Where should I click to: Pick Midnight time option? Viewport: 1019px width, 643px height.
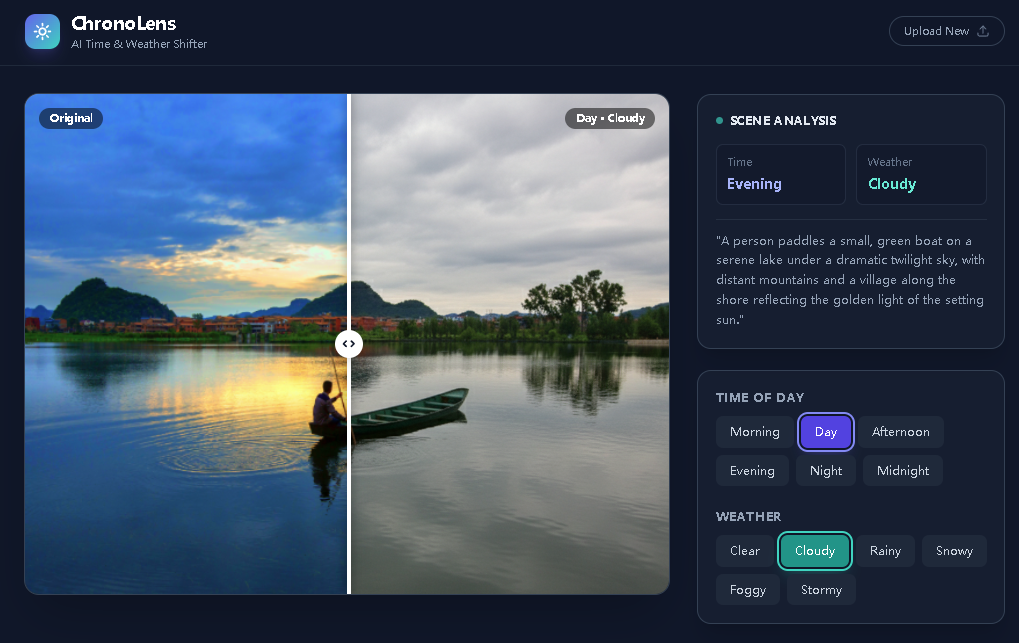click(x=903, y=471)
